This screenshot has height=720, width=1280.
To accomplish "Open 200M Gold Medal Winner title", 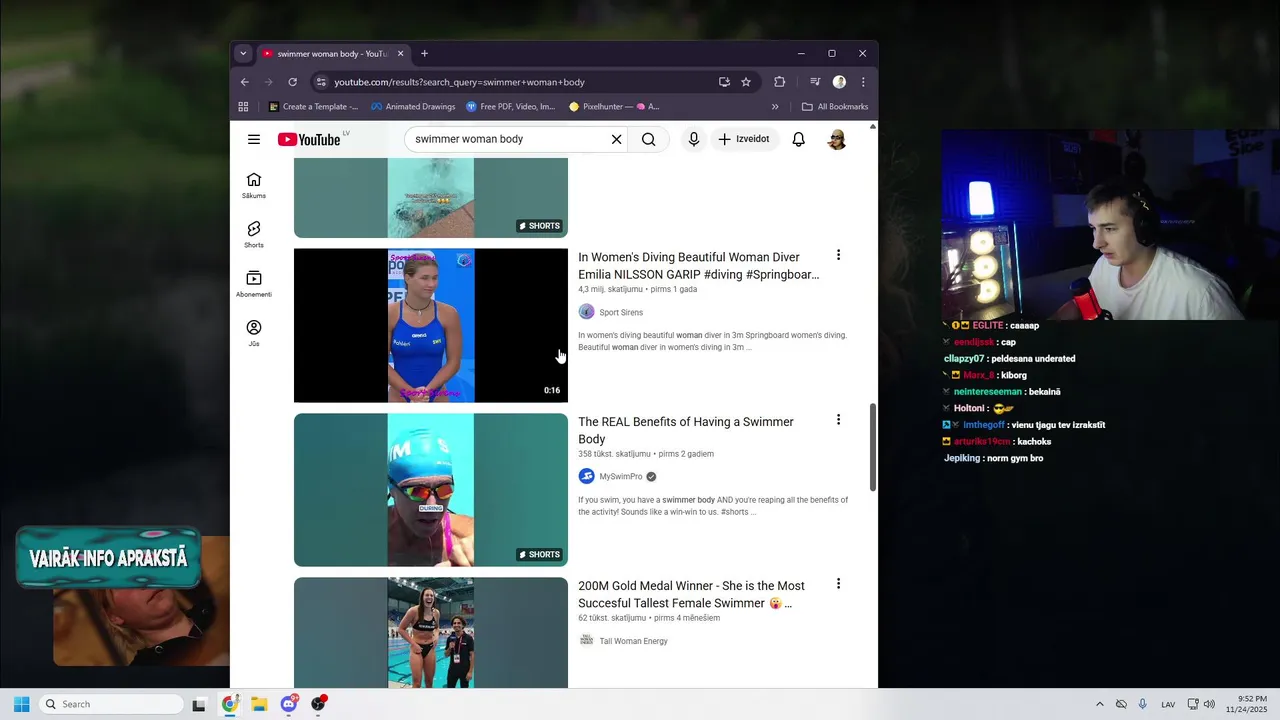I will [691, 594].
